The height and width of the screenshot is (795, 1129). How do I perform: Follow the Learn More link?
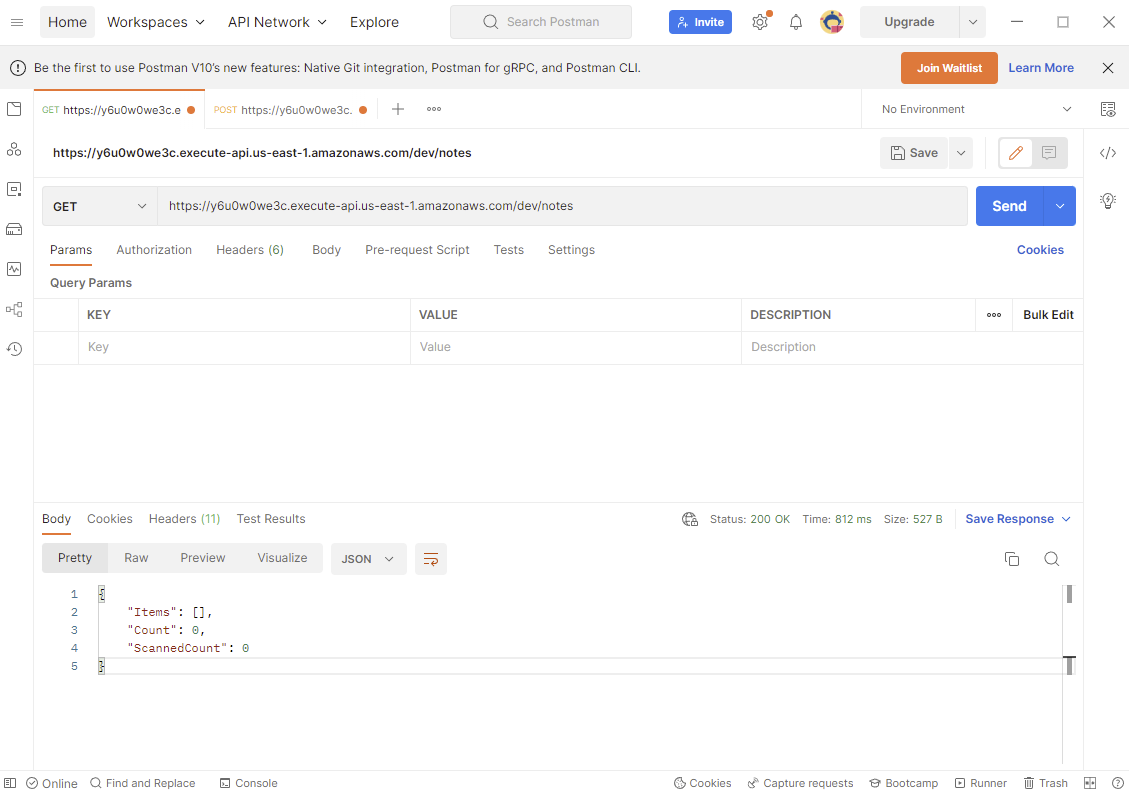click(x=1041, y=68)
